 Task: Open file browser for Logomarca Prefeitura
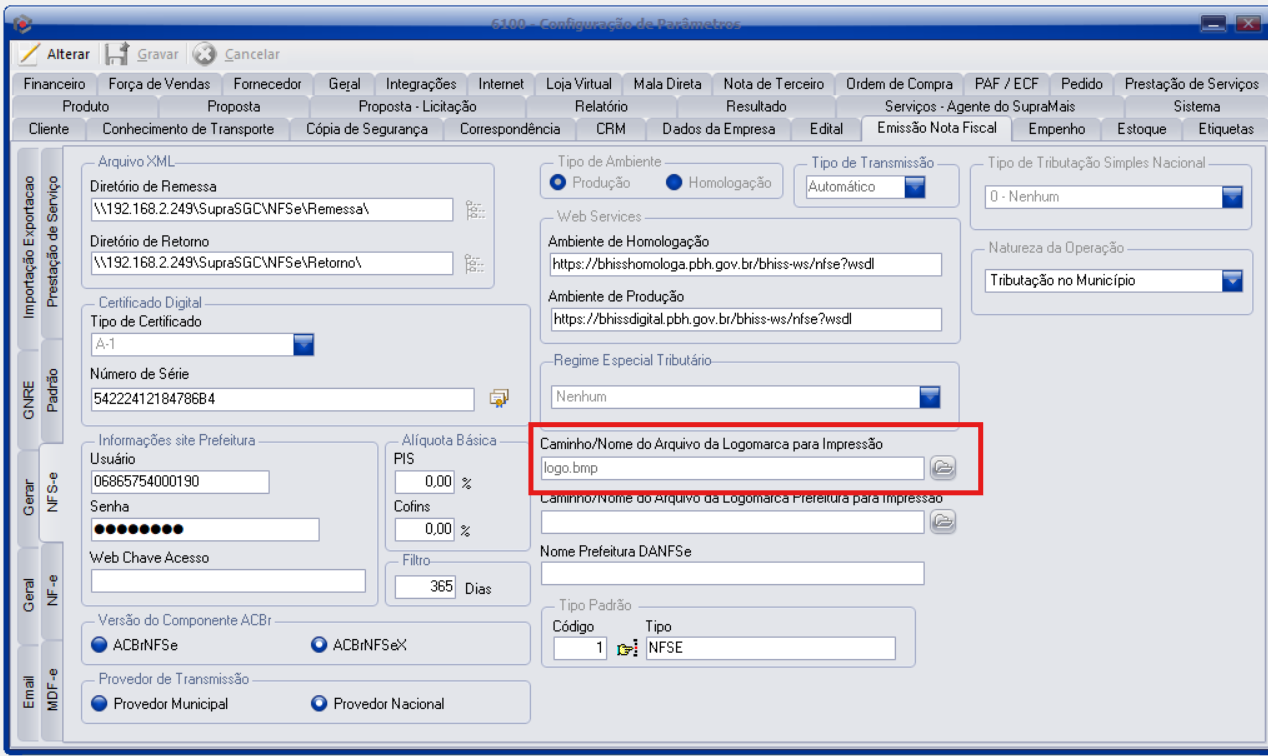pyautogui.click(x=942, y=521)
